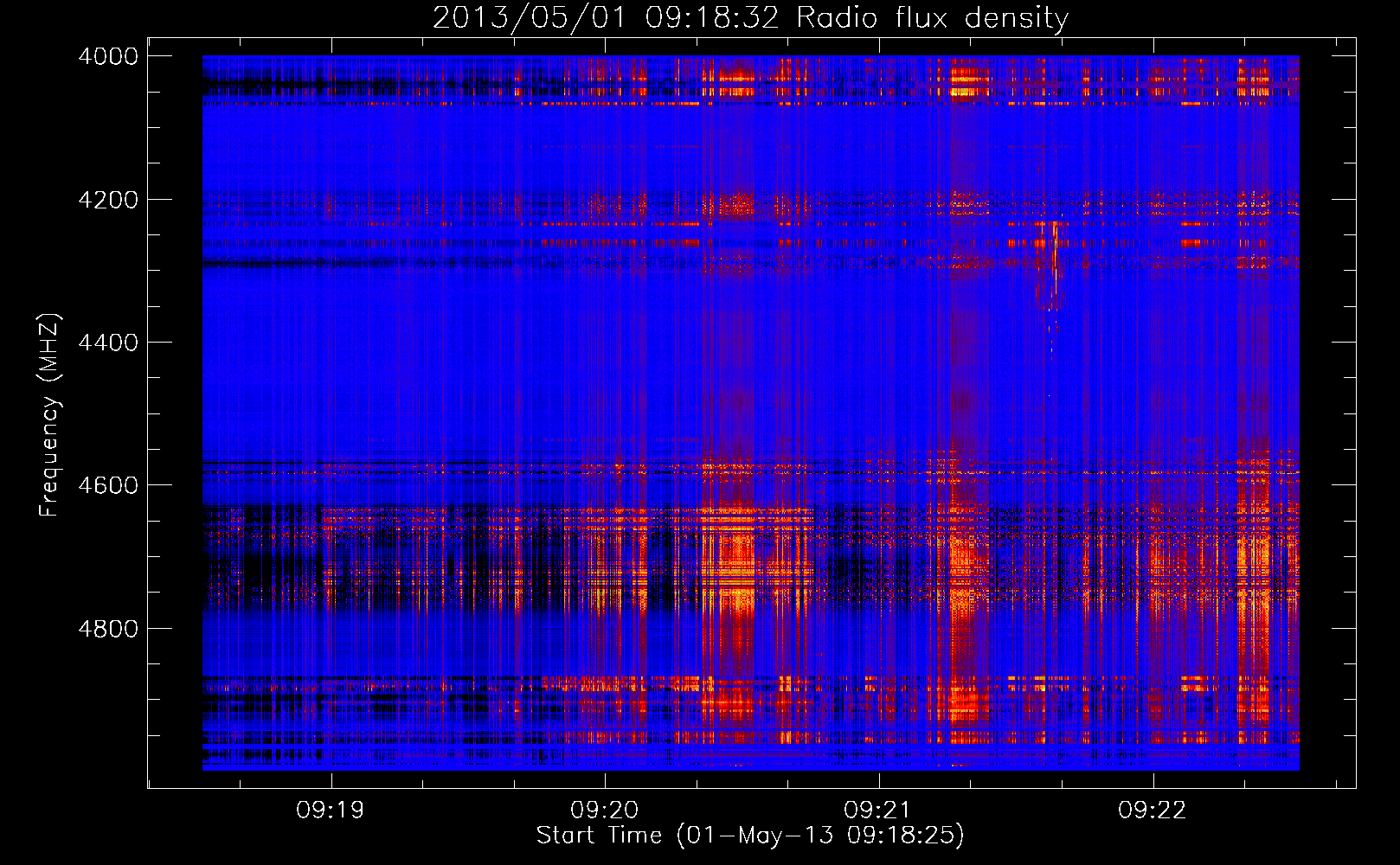The height and width of the screenshot is (865, 1400).
Task: Select the 4000 frequency tick label
Action: pyautogui.click(x=108, y=56)
